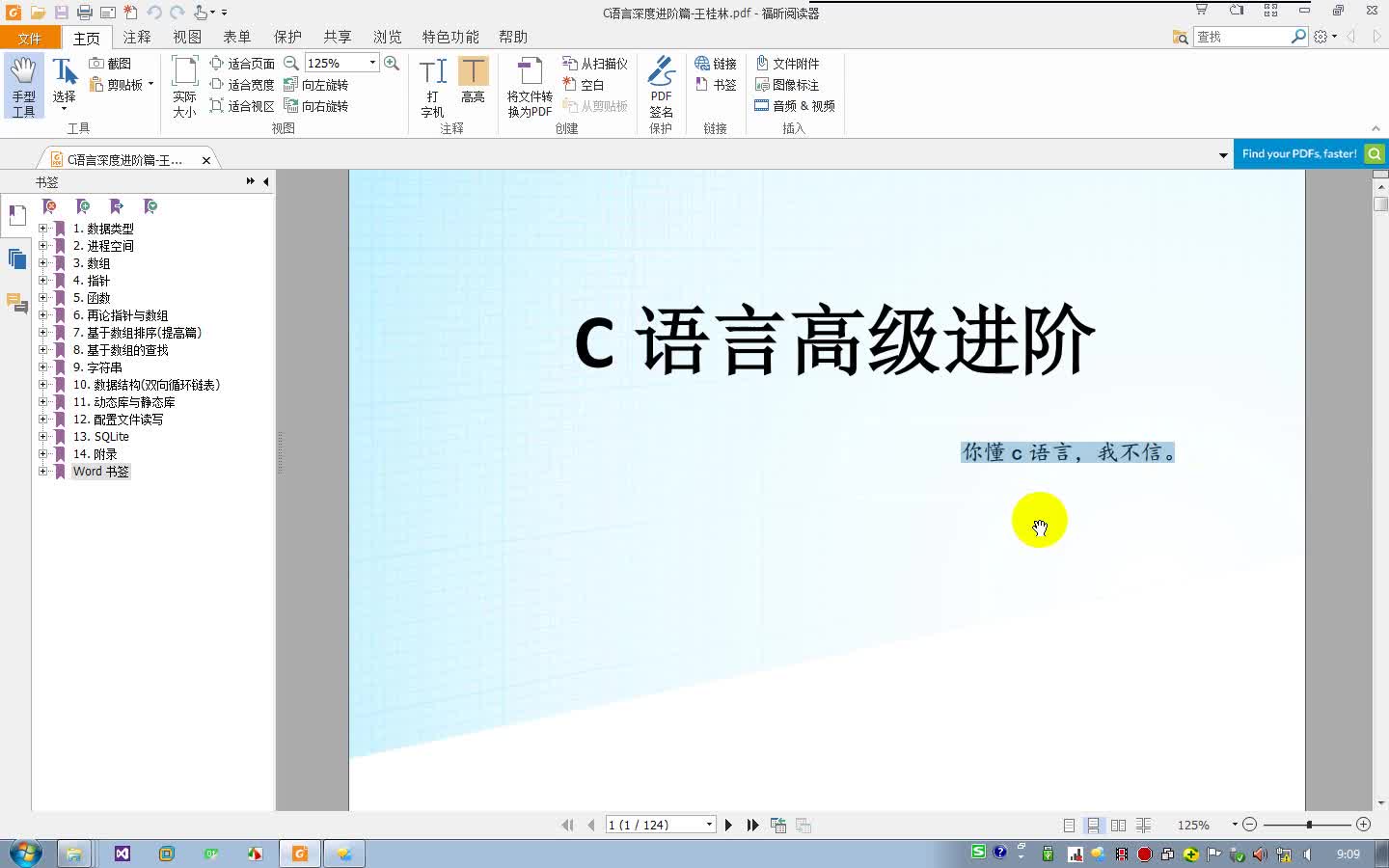Enable single page view mode

tap(1069, 826)
